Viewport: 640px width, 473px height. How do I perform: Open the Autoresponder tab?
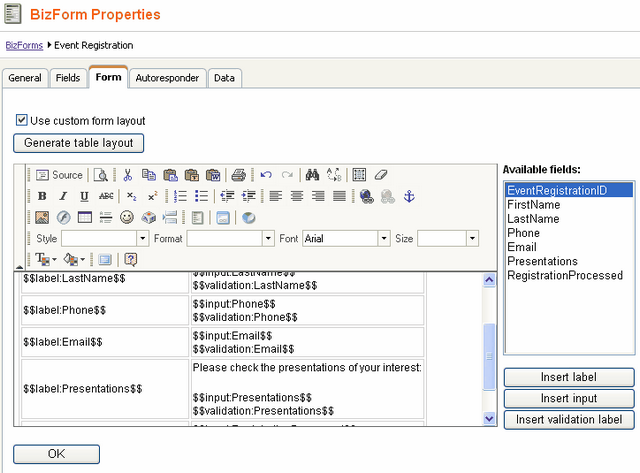coord(167,78)
